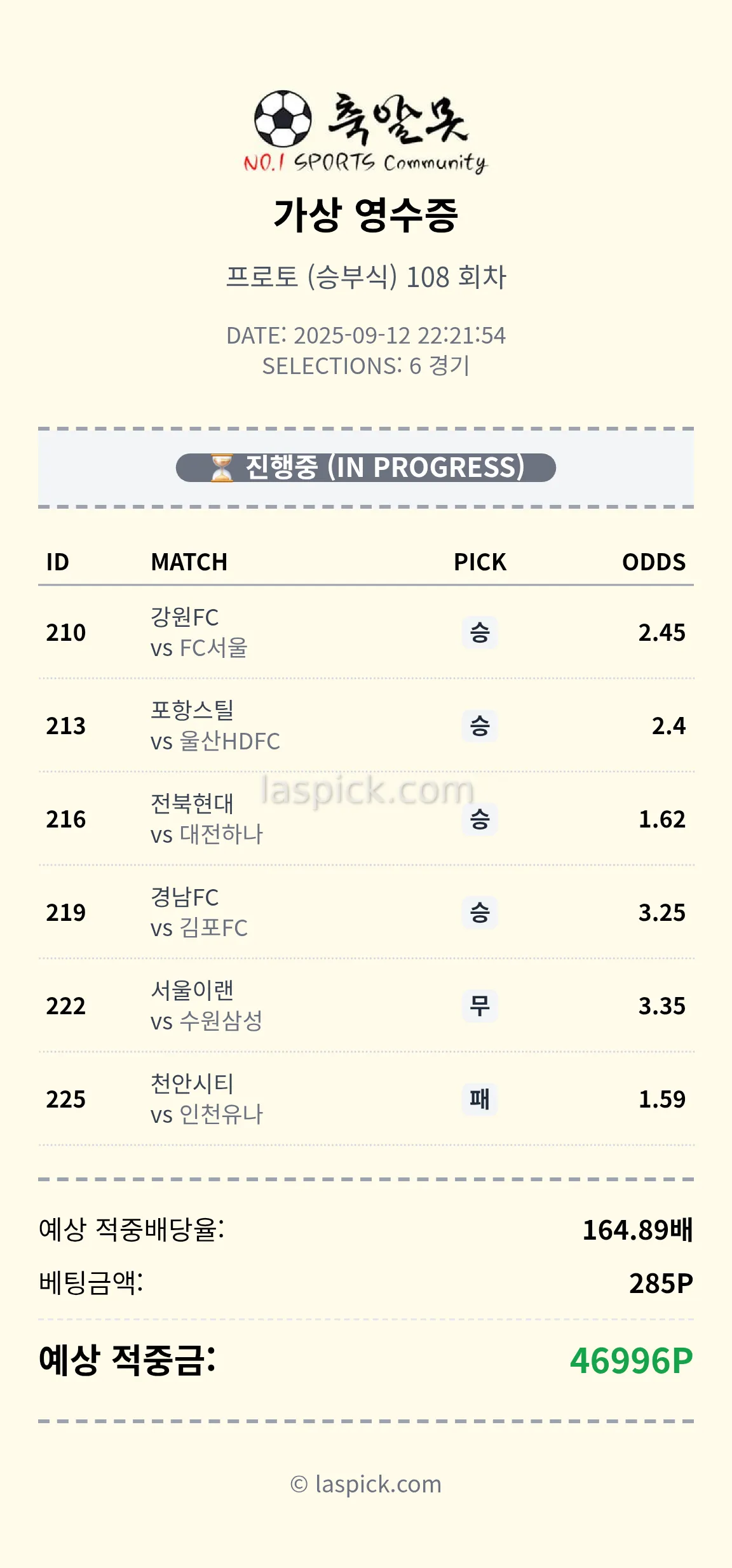Image resolution: width=732 pixels, height=1568 pixels.
Task: Click the 진행중 (IN PROGRESS) status badge
Action: (366, 468)
